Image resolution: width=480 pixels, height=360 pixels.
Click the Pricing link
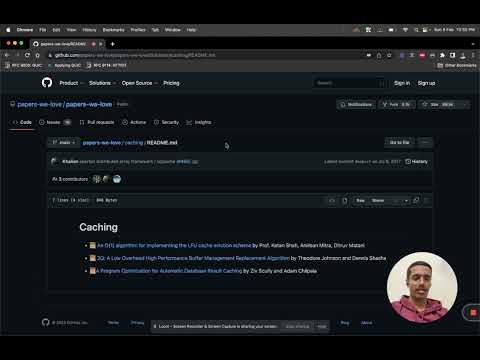coord(171,83)
